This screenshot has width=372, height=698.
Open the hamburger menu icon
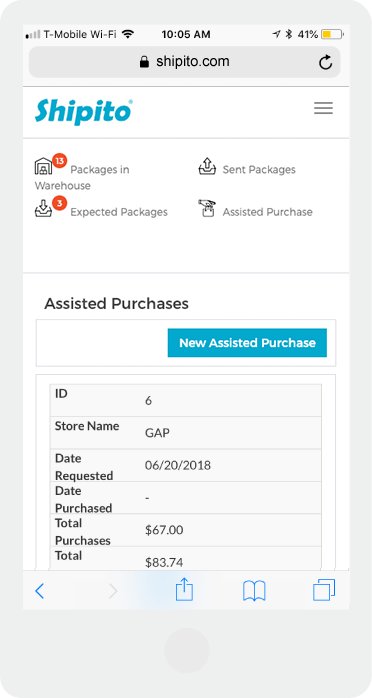[323, 108]
